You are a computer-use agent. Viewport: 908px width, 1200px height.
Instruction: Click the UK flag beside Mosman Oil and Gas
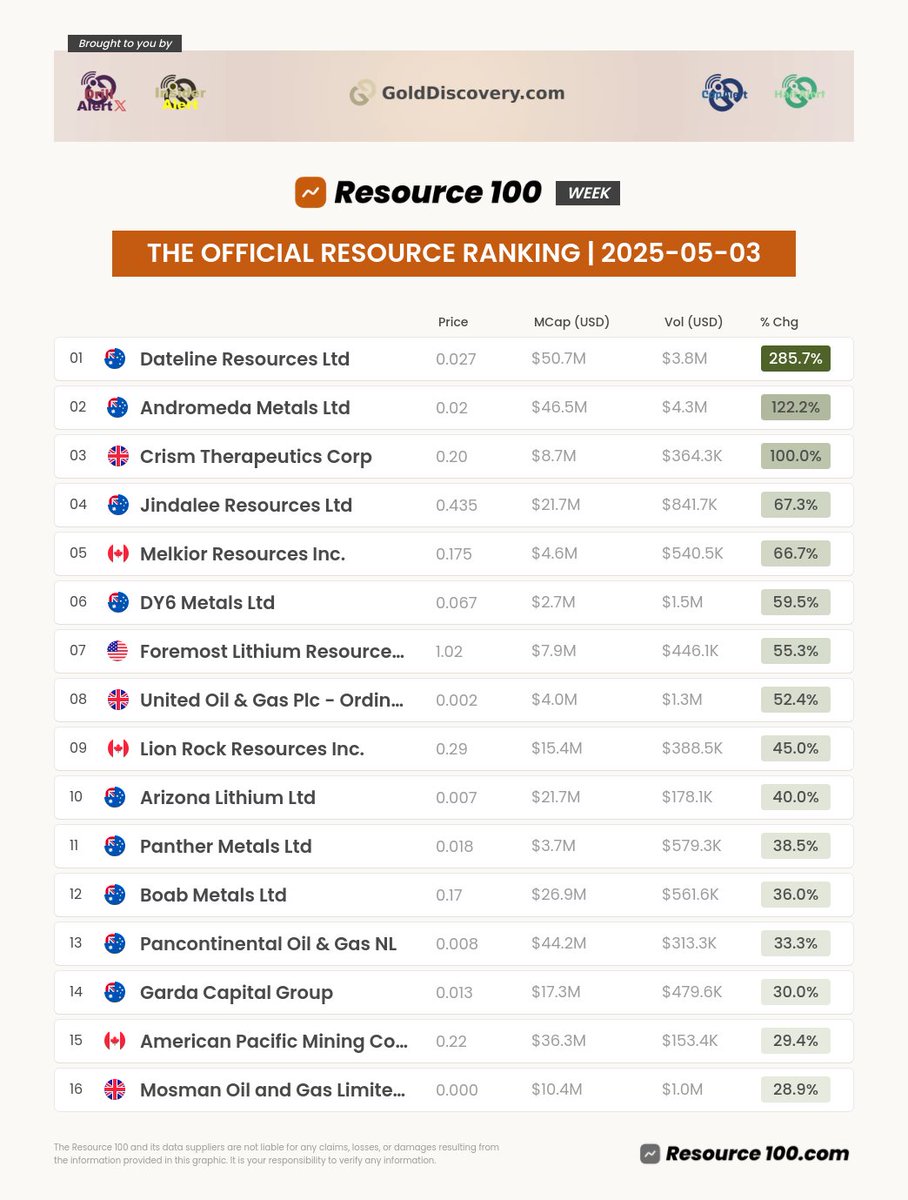click(115, 1089)
